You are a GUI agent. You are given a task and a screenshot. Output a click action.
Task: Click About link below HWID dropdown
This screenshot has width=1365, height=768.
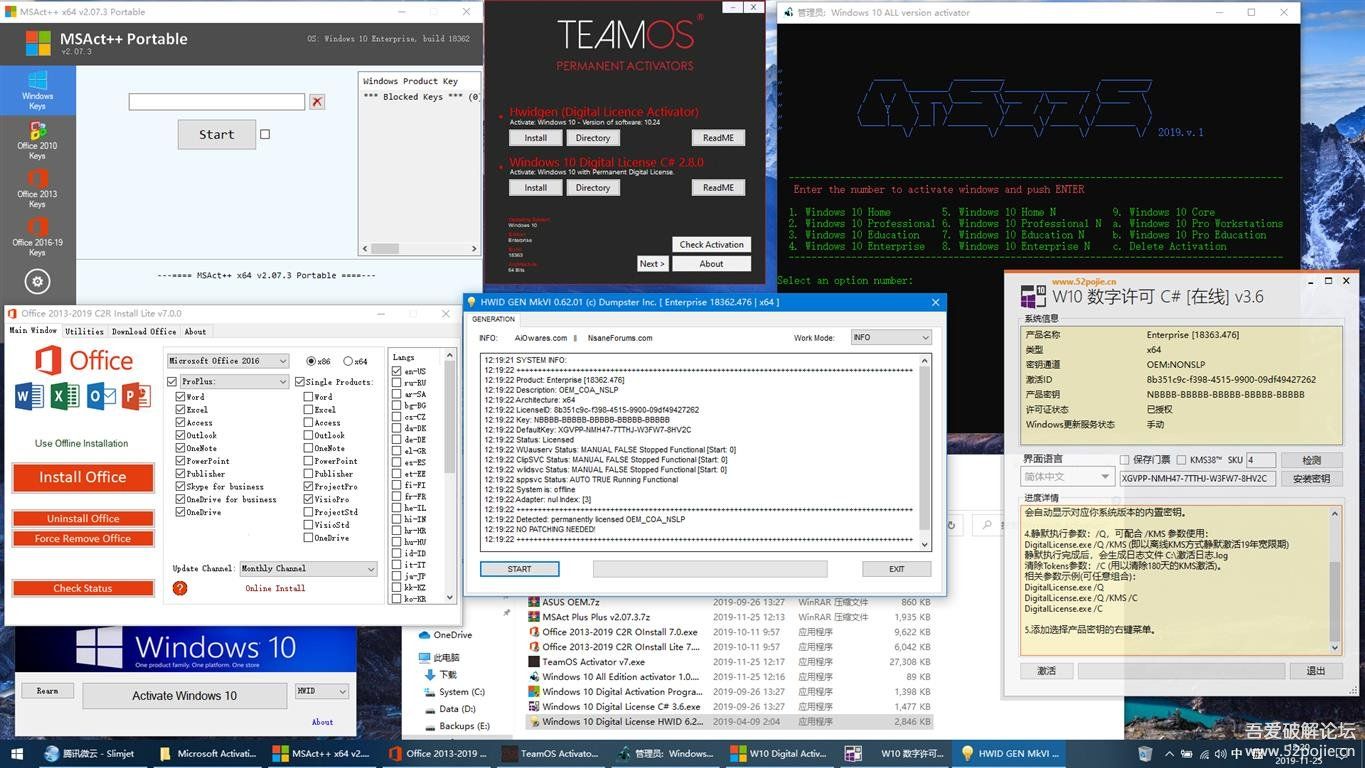pyautogui.click(x=322, y=722)
